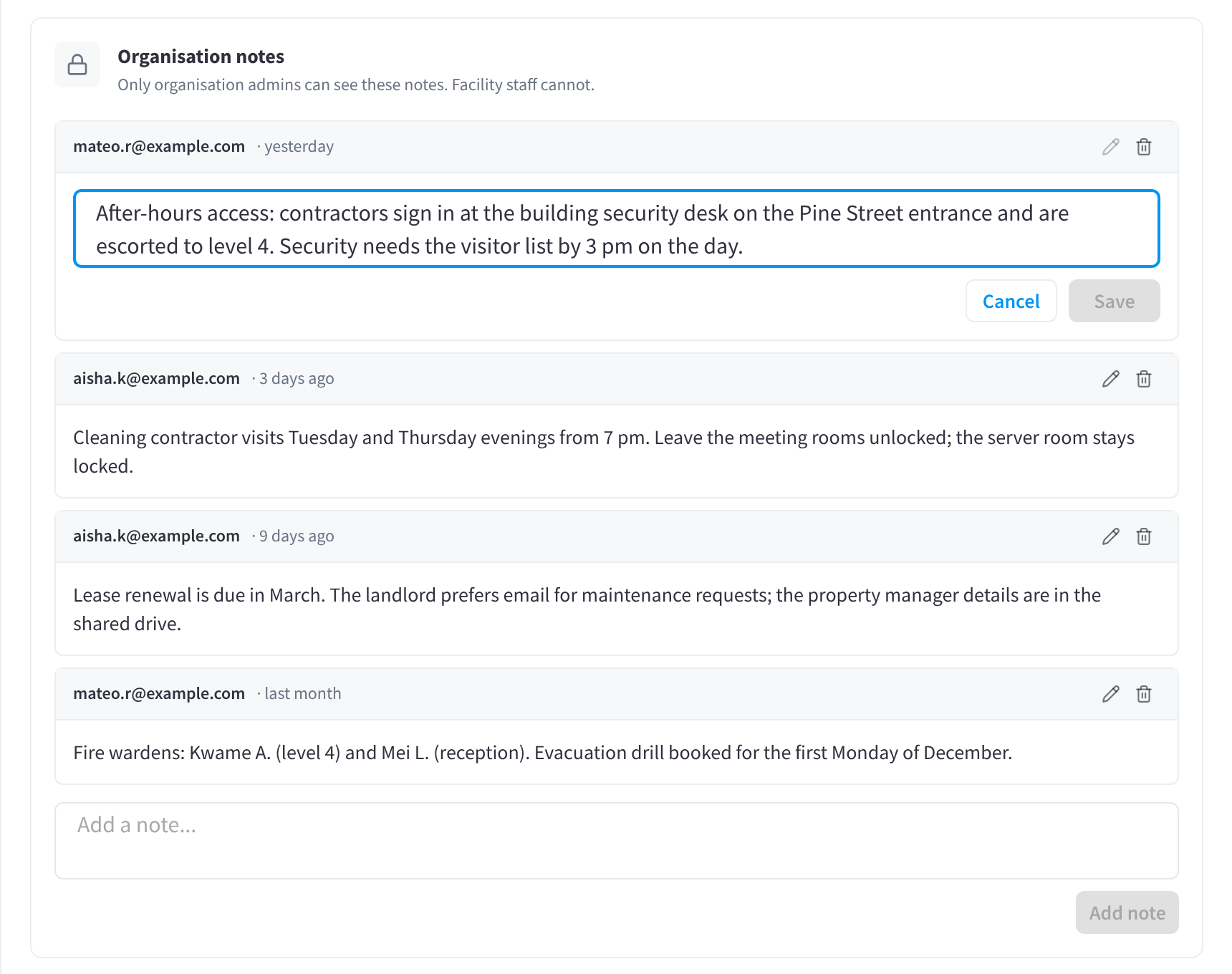The width and height of the screenshot is (1232, 974).
Task: Click the fire wardens note text
Action: click(542, 753)
